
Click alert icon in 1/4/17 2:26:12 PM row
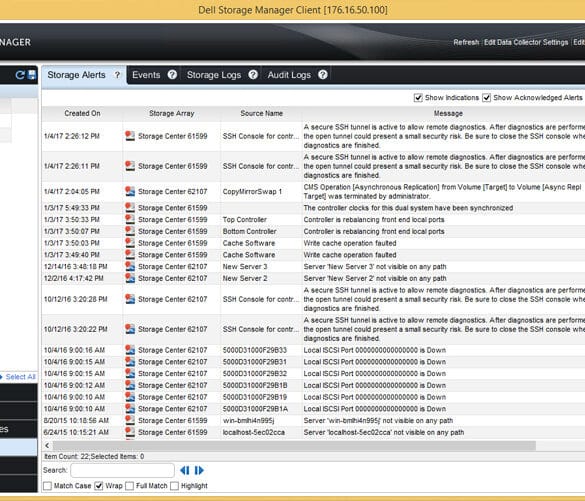pyautogui.click(x=130, y=136)
